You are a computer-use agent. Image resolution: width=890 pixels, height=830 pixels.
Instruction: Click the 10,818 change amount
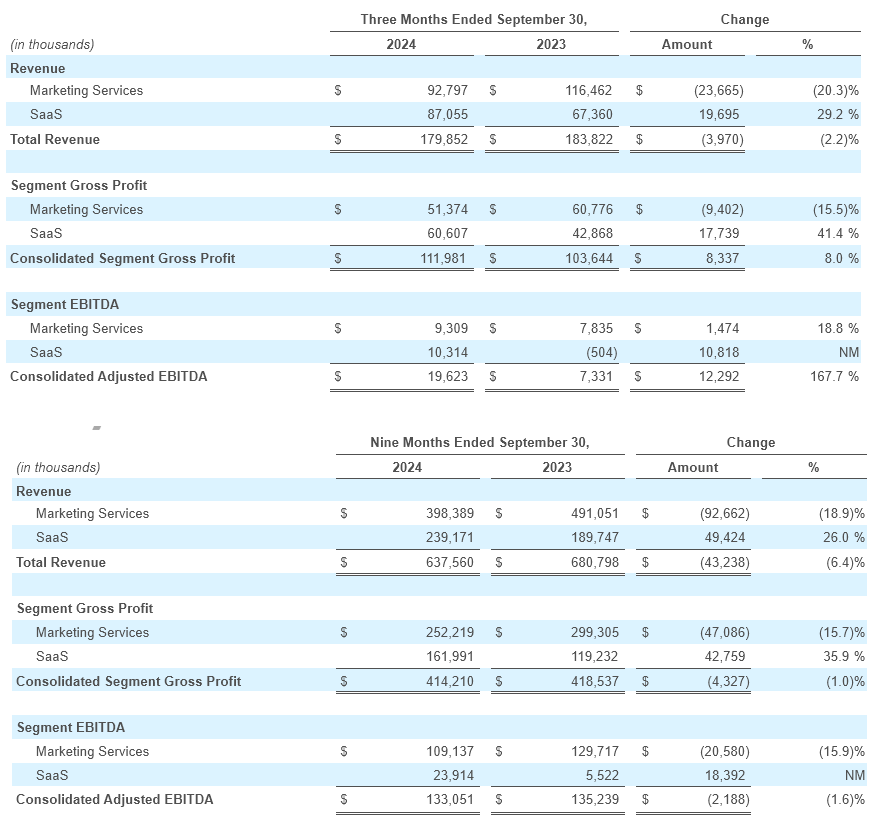[719, 353]
